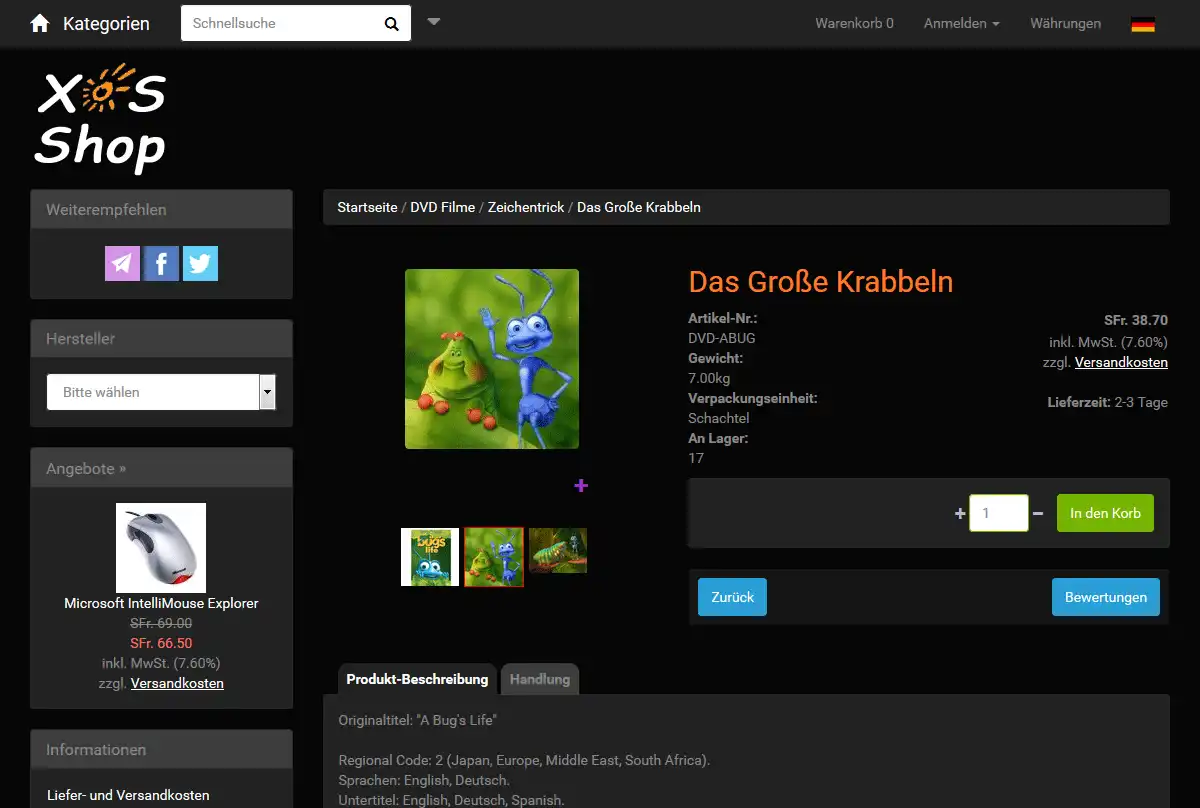Image resolution: width=1200 pixels, height=808 pixels.
Task: Click the Lieferzeit 2-3 Tage text
Action: 1107,402
